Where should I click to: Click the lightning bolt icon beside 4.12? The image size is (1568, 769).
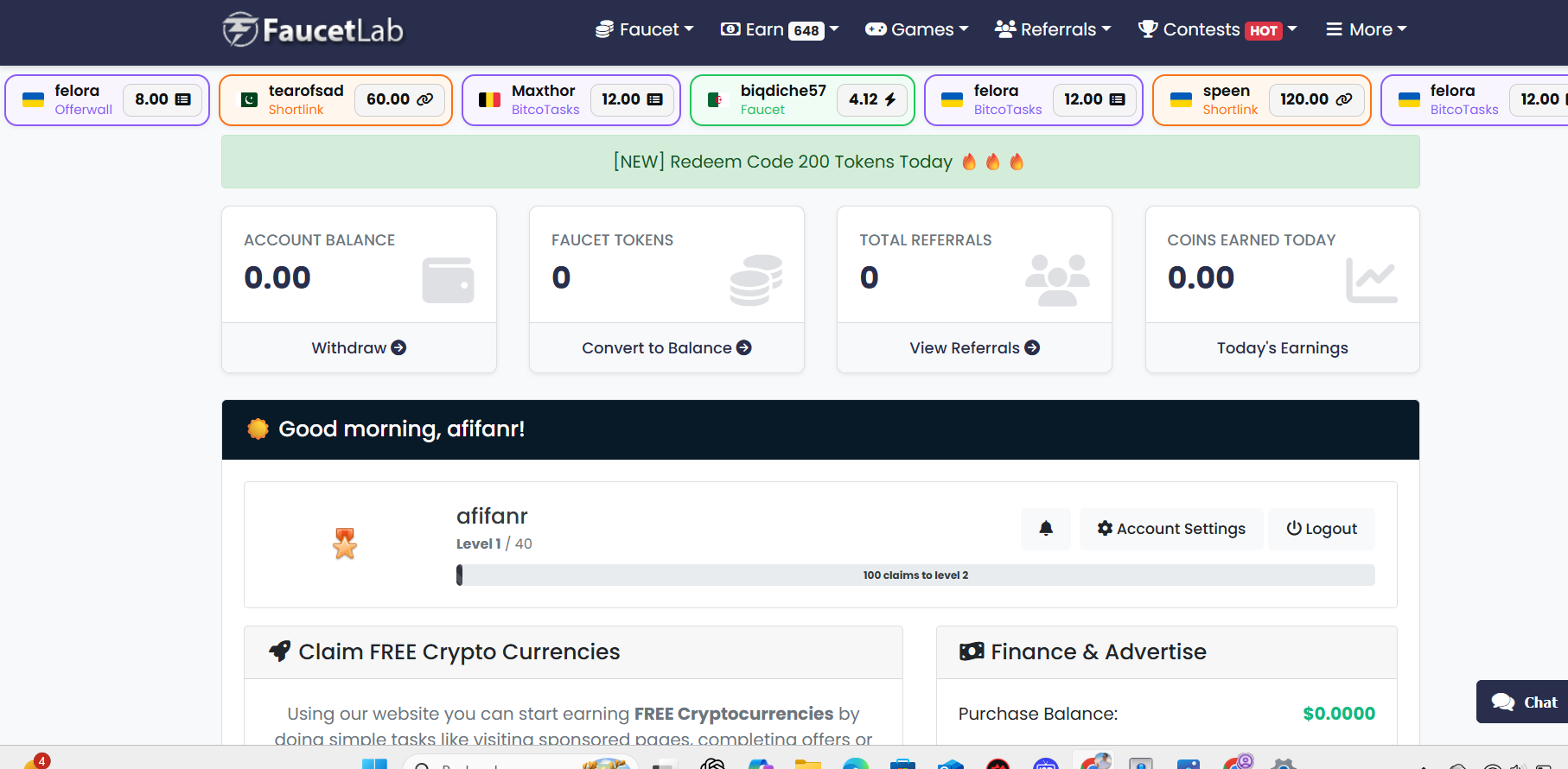pyautogui.click(x=890, y=99)
